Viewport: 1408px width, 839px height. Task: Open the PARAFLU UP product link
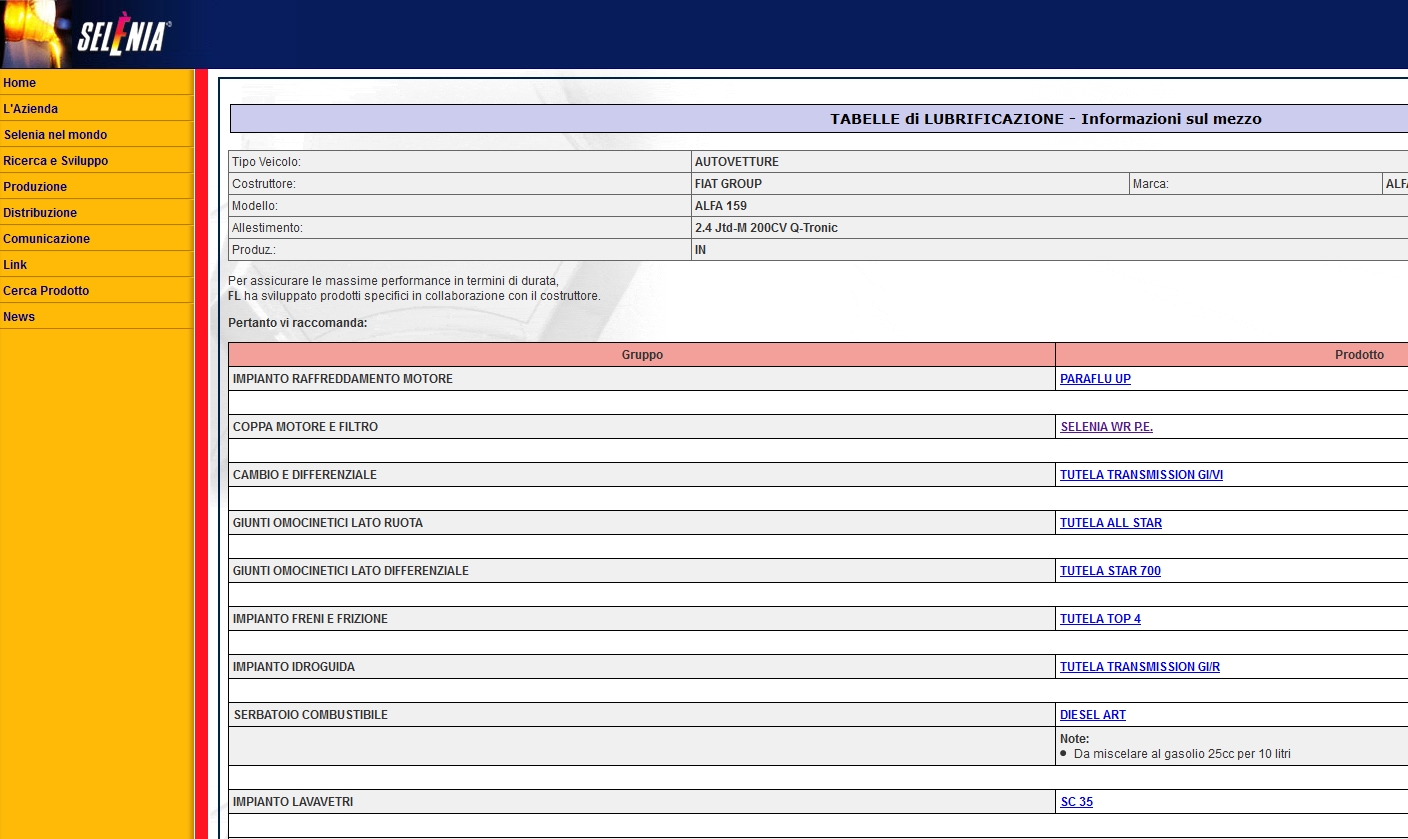(1095, 379)
